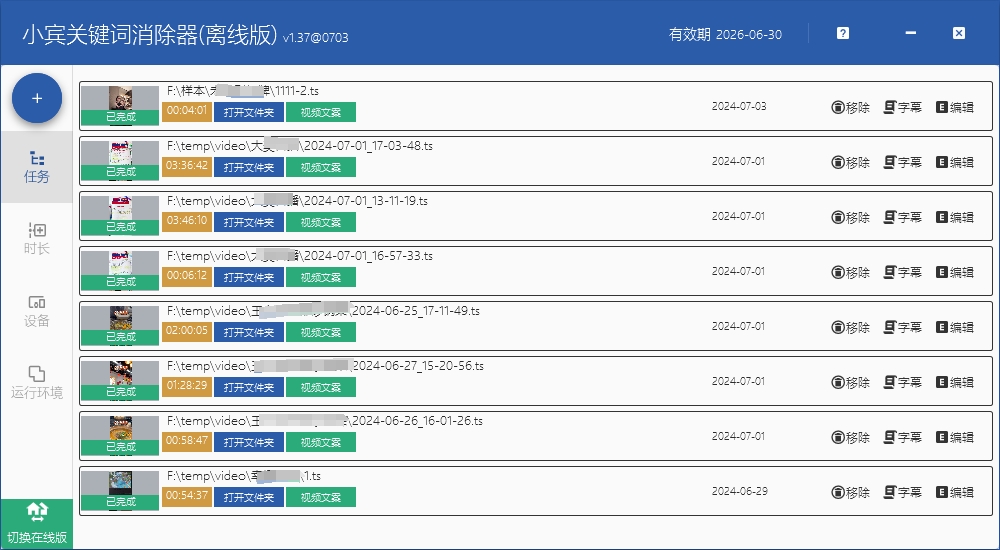Click 打开文件夹 for 1111-2.ts
The image size is (1000, 550).
248,111
